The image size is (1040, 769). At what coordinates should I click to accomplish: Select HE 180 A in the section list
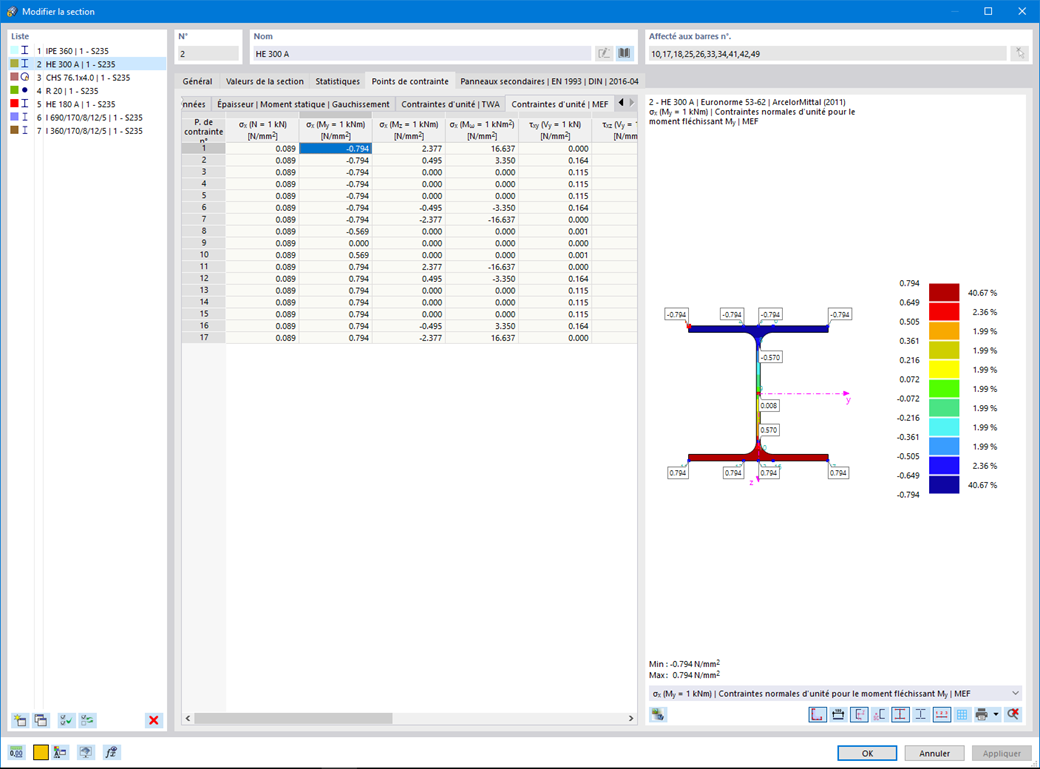(x=87, y=104)
